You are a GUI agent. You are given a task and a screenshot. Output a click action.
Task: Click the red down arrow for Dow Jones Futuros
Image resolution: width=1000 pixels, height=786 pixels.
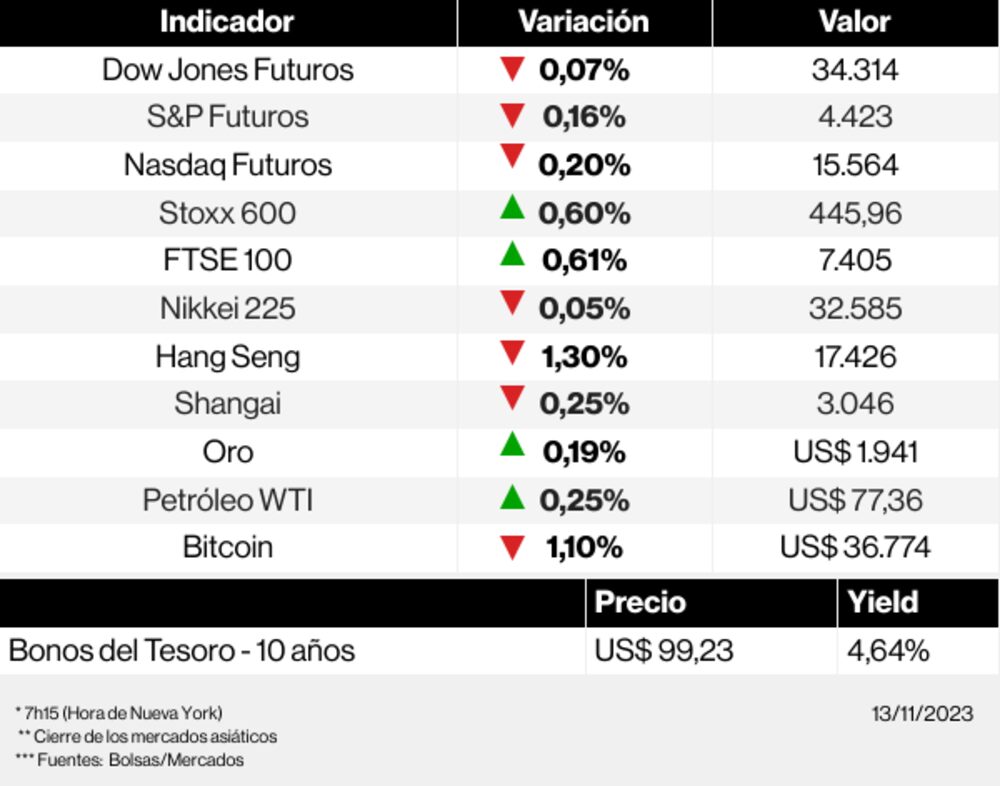[x=513, y=69]
